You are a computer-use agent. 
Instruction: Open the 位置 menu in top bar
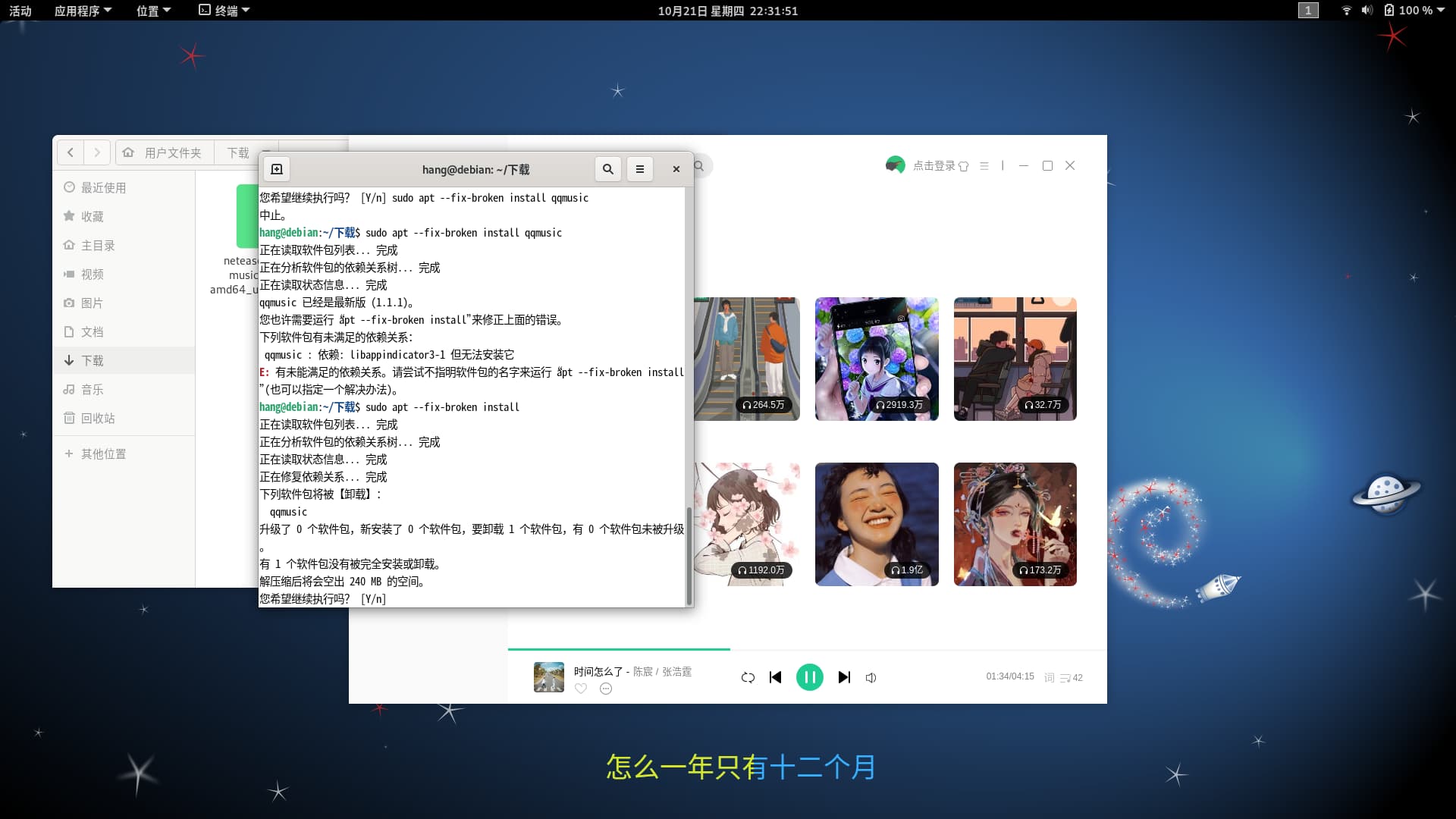[x=153, y=11]
